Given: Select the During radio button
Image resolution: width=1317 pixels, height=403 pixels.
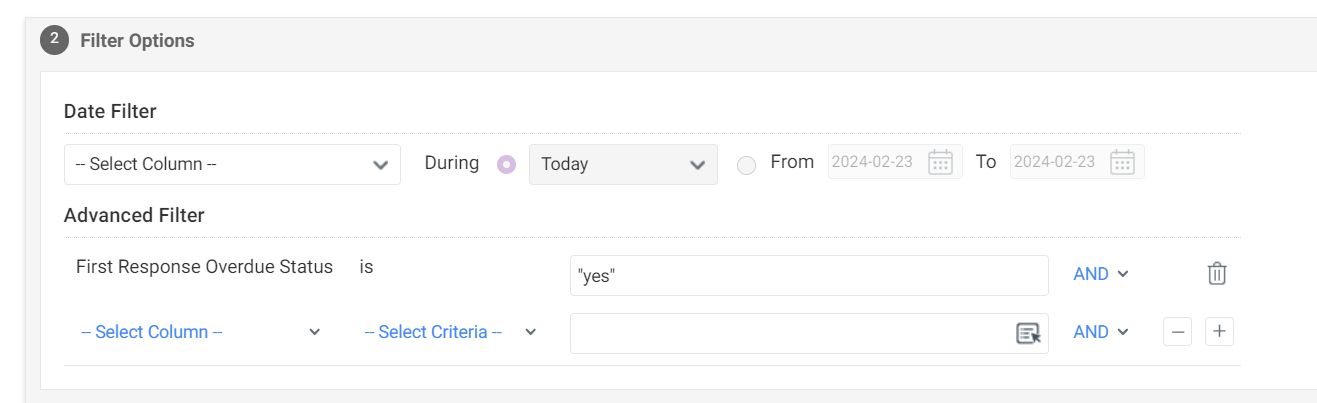Looking at the screenshot, I should coord(507,165).
